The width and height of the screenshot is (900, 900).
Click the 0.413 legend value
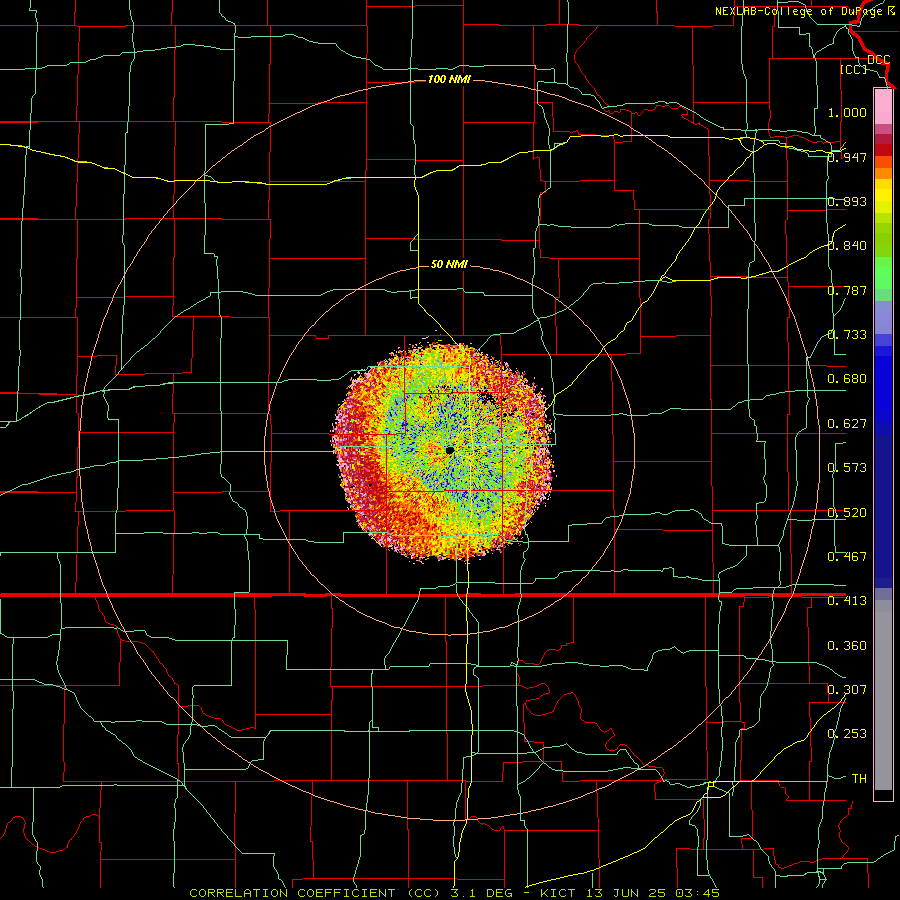pyautogui.click(x=847, y=601)
